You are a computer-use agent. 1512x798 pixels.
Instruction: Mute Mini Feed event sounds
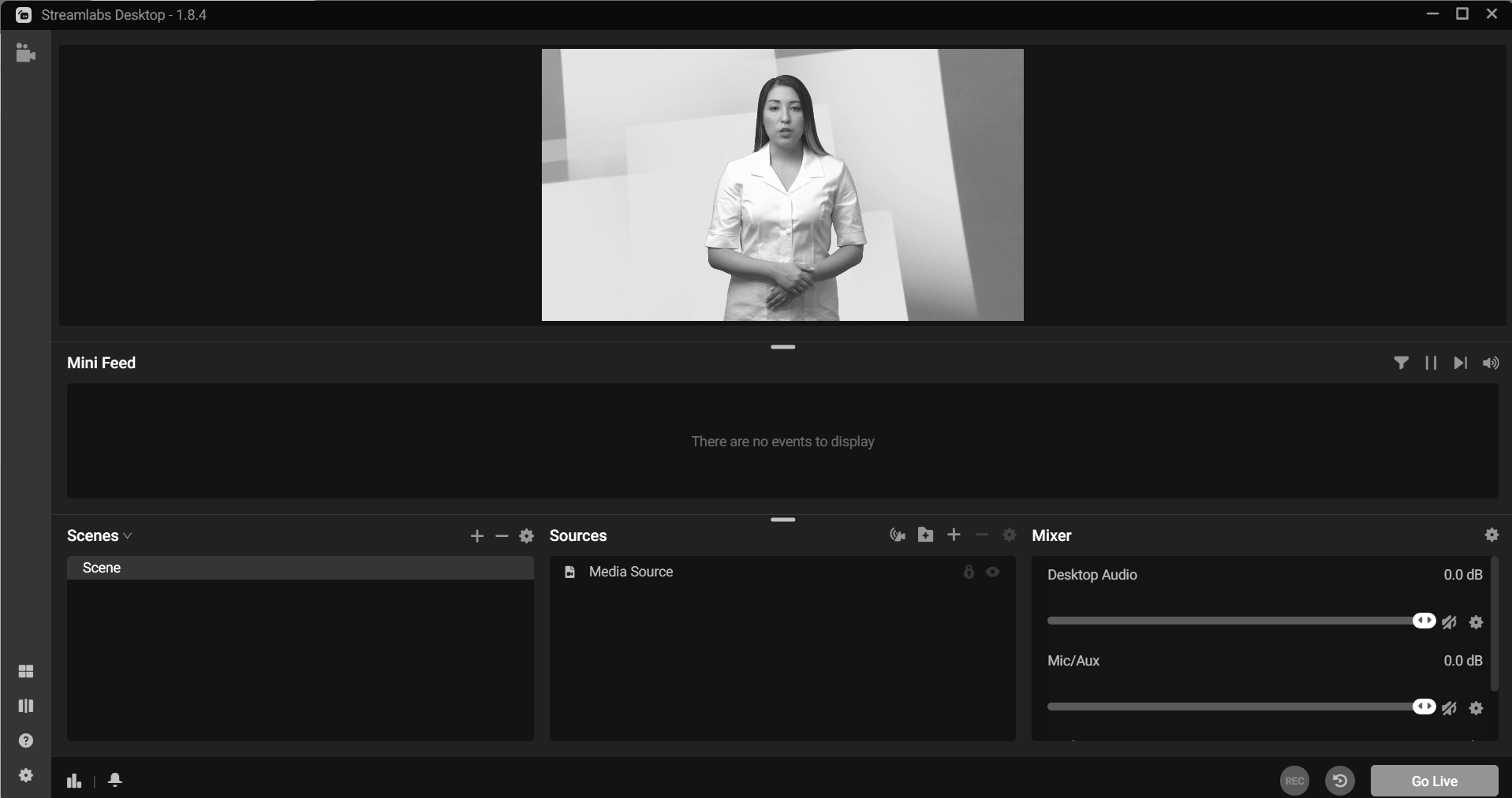tap(1490, 363)
